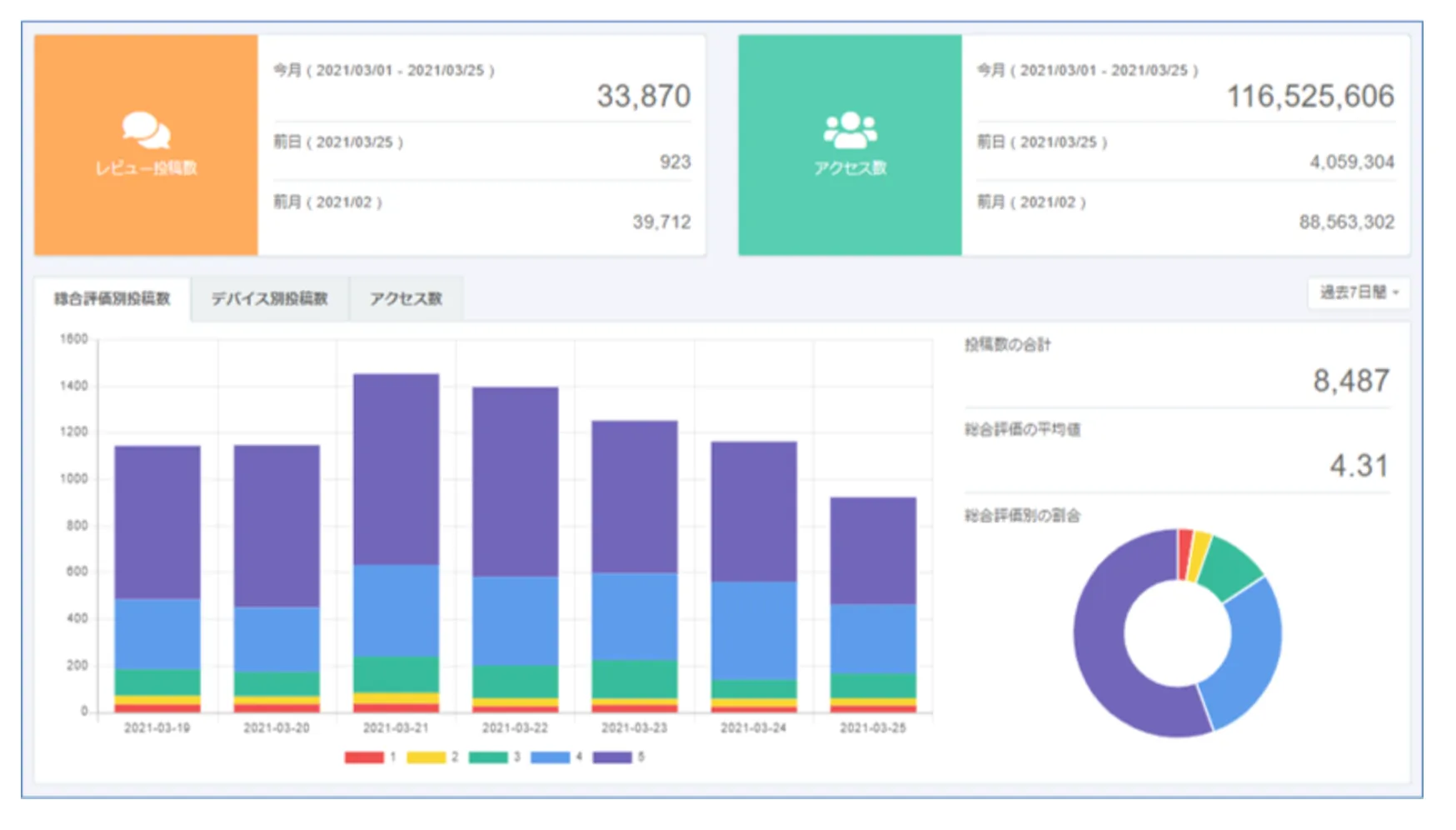
Task: Click the review speech bubbles icon
Action: [146, 129]
